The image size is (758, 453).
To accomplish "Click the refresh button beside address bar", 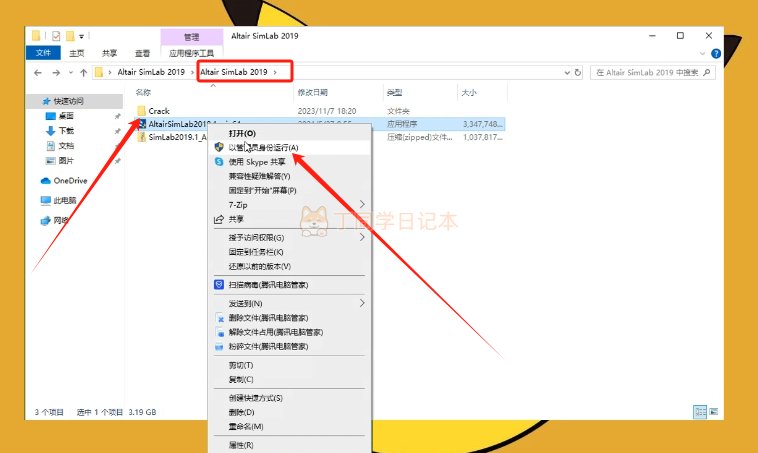I will point(576,73).
